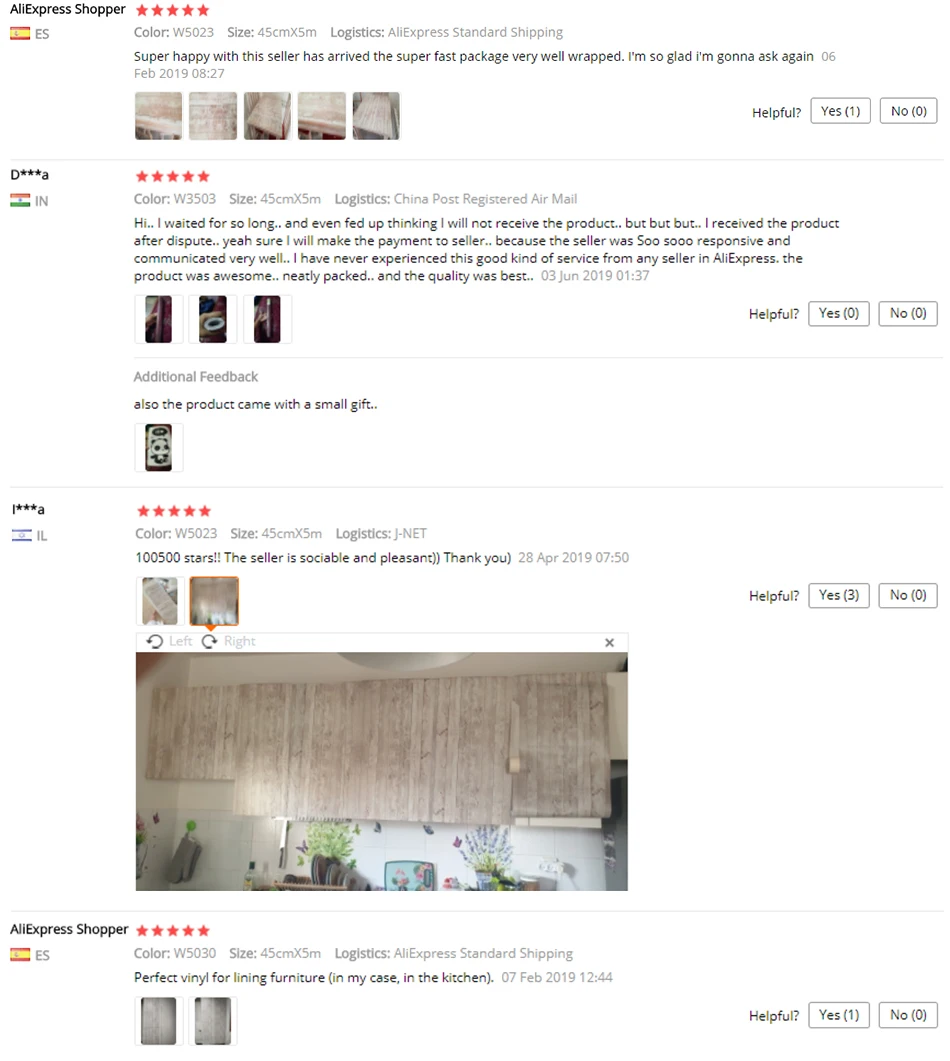Click Yes (0) on D***a's review

click(838, 313)
